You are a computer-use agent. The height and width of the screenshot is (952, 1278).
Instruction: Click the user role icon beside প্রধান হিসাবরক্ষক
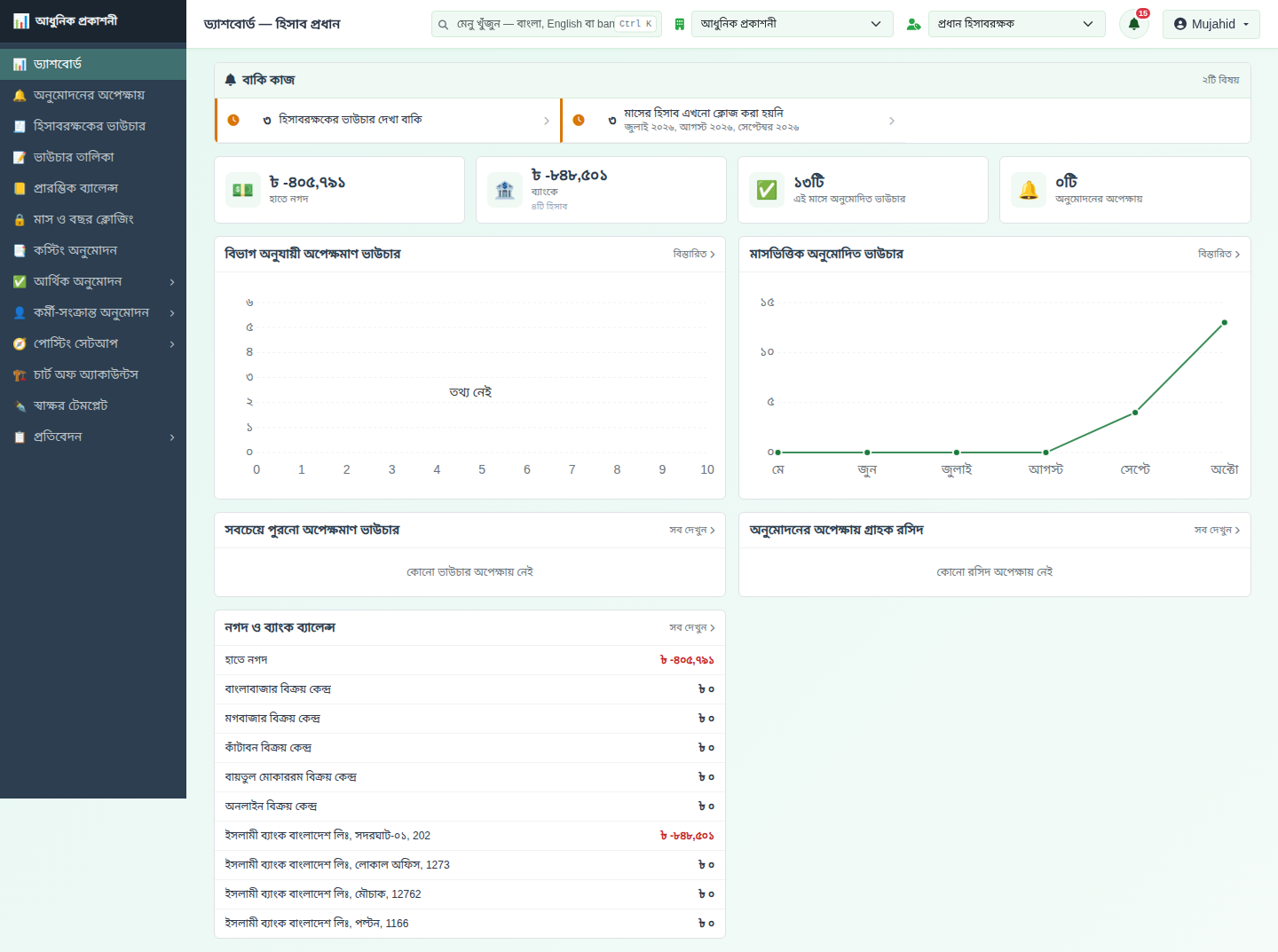pyautogui.click(x=913, y=24)
